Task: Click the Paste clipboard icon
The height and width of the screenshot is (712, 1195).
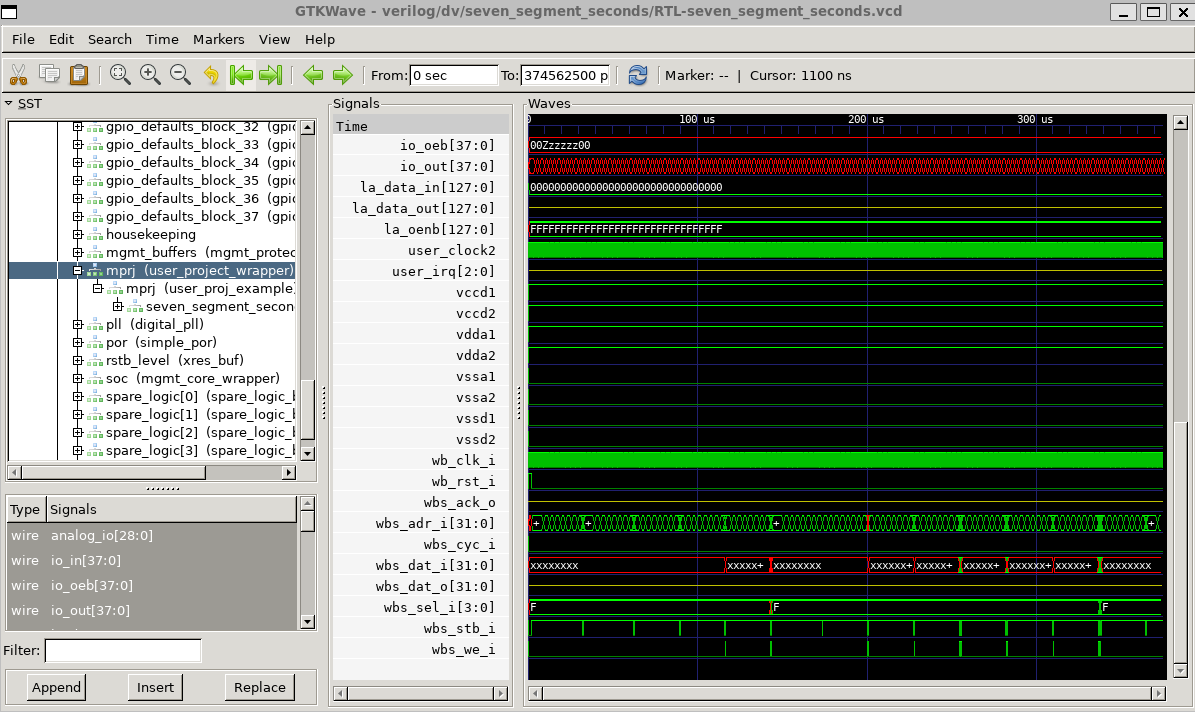Action: coord(79,75)
